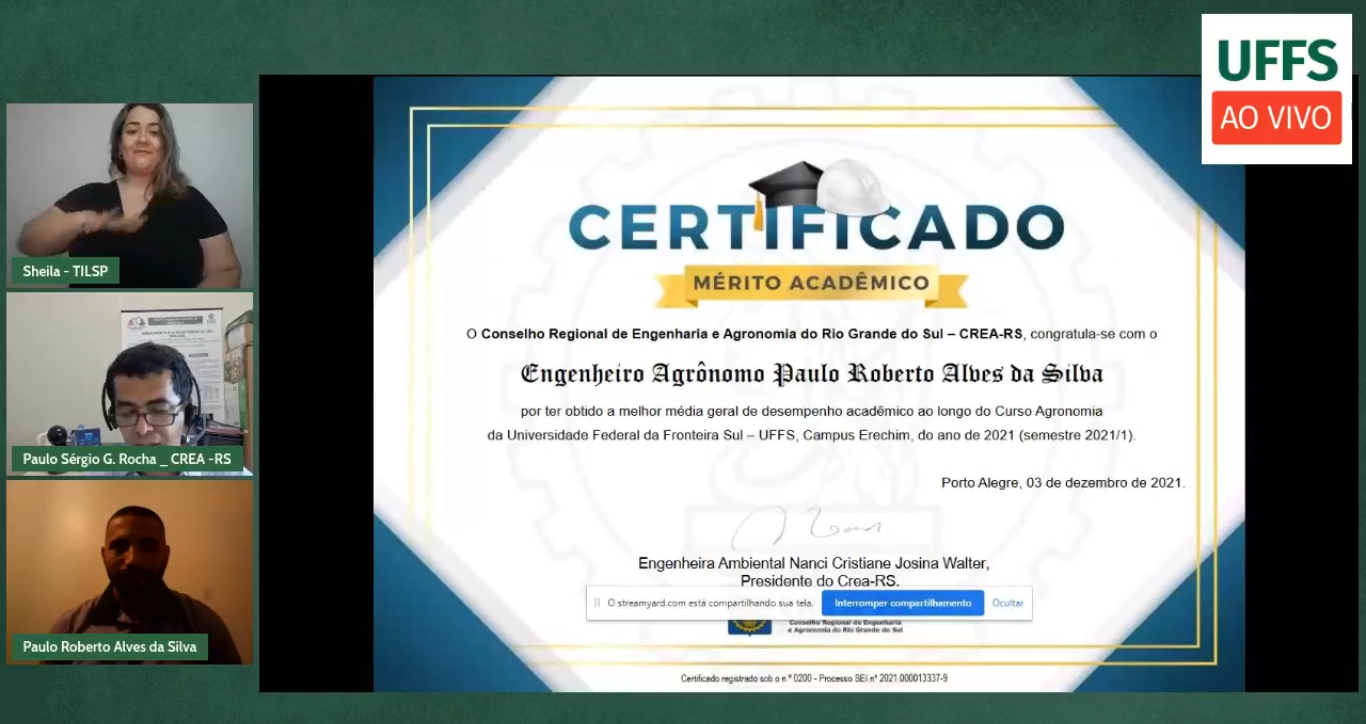The height and width of the screenshot is (724, 1366).
Task: Click the Sheila - TILSP name label
Action: [66, 271]
